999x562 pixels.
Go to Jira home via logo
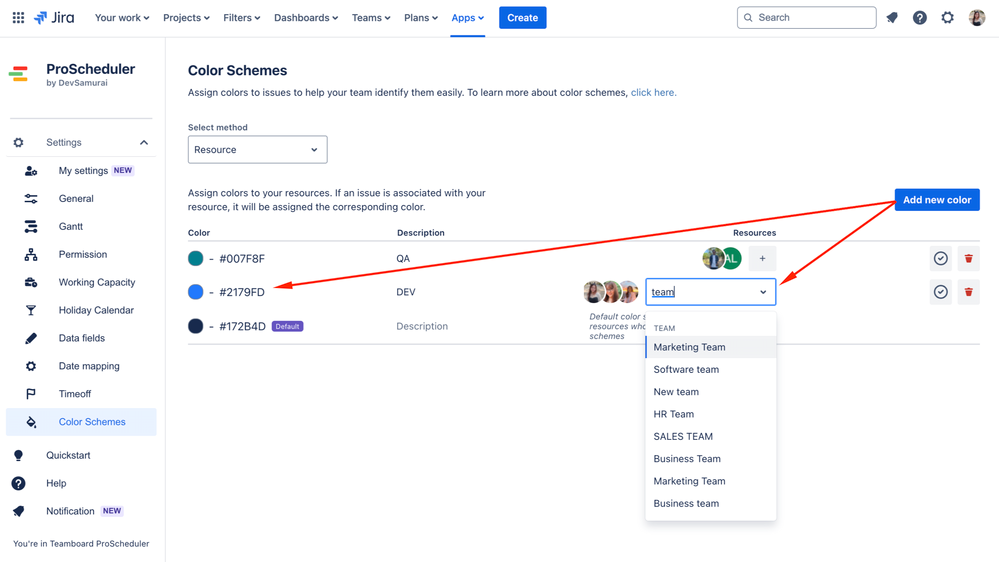[x=54, y=18]
